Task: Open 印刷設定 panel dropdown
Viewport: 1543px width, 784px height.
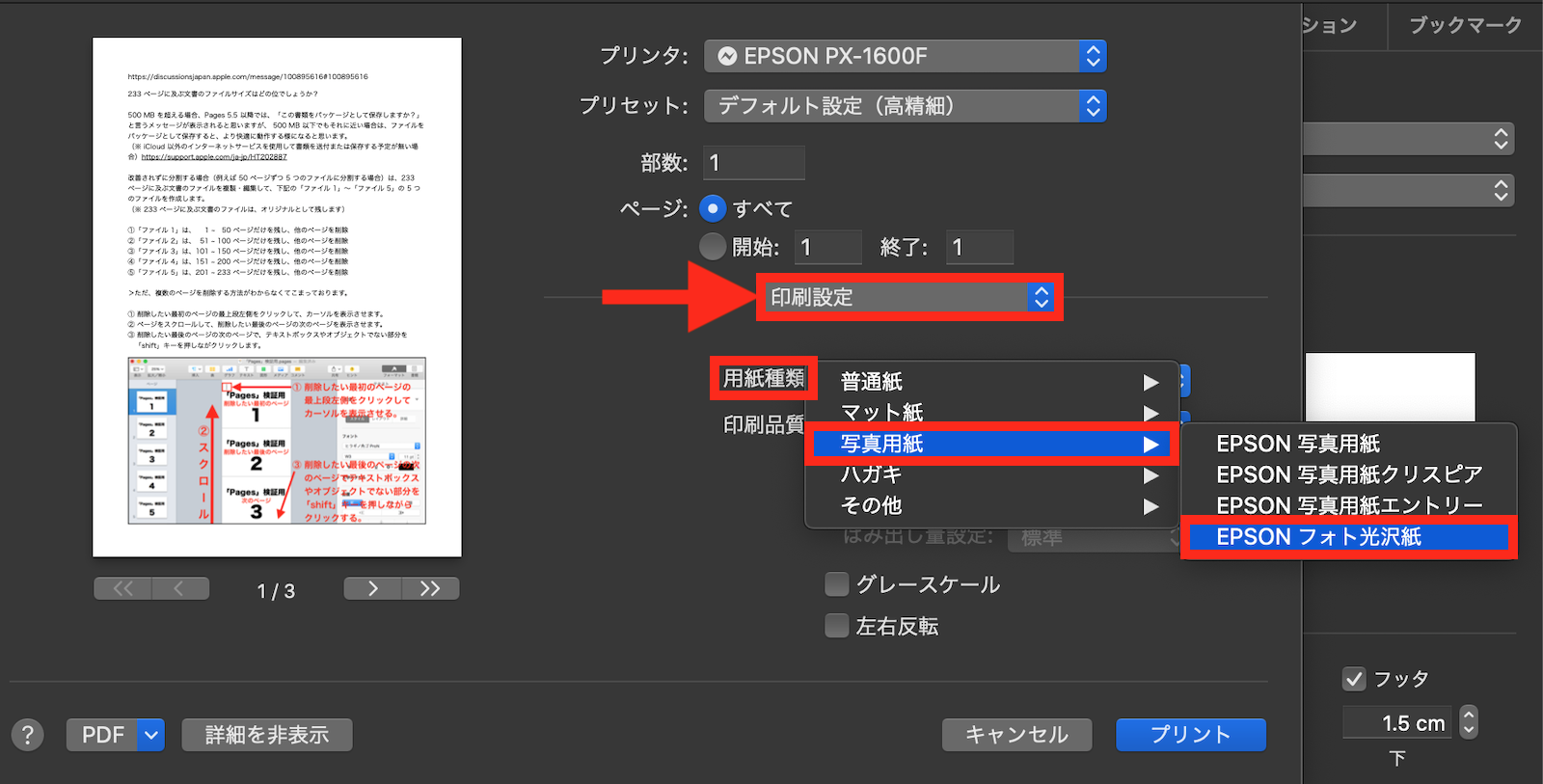Action: click(909, 297)
